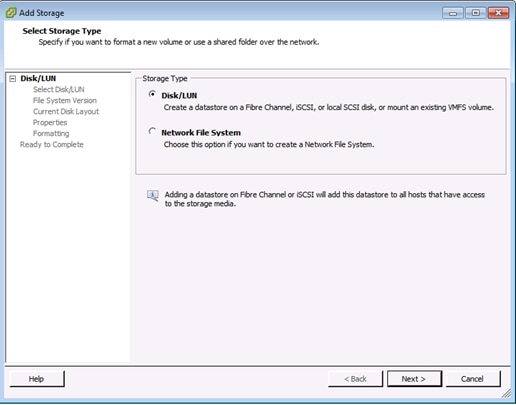Open the File System Version step
The width and height of the screenshot is (516, 405).
pyautogui.click(x=65, y=100)
